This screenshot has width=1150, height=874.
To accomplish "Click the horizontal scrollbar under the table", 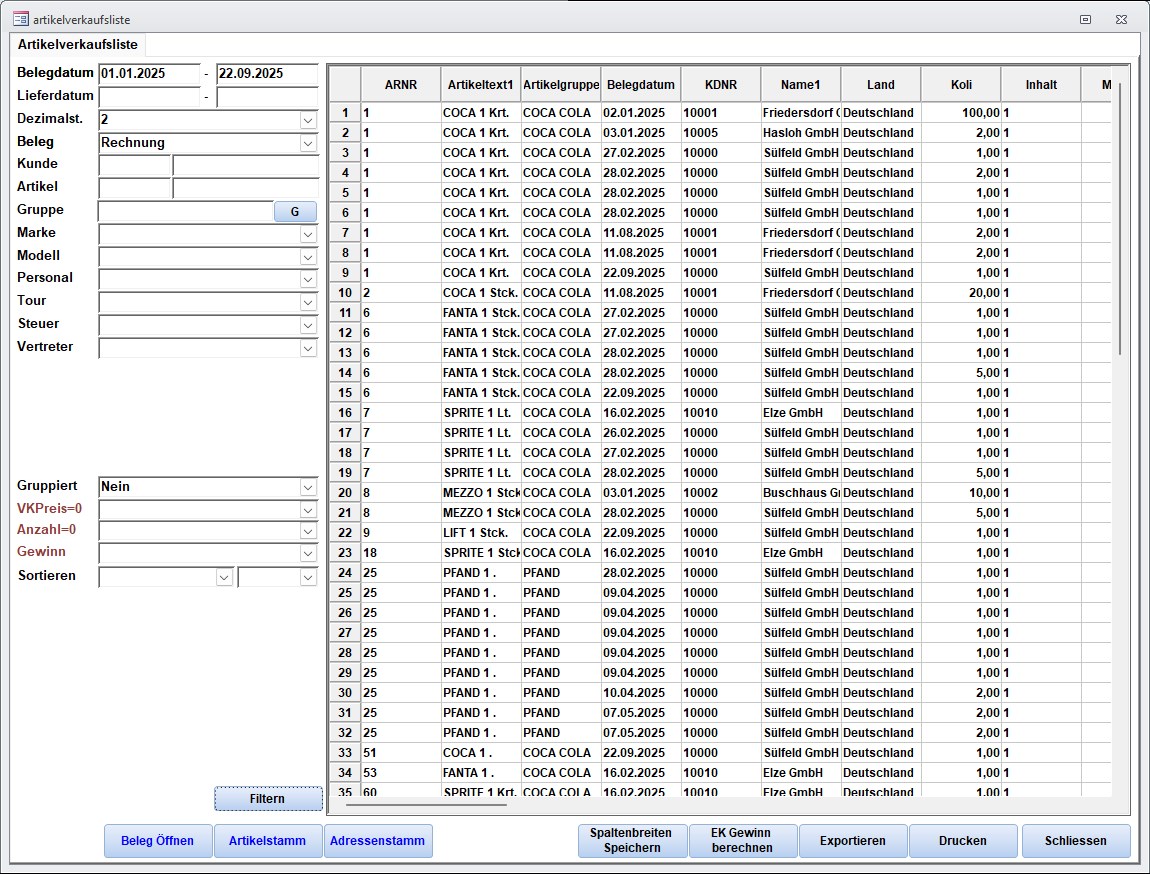I will 426,803.
